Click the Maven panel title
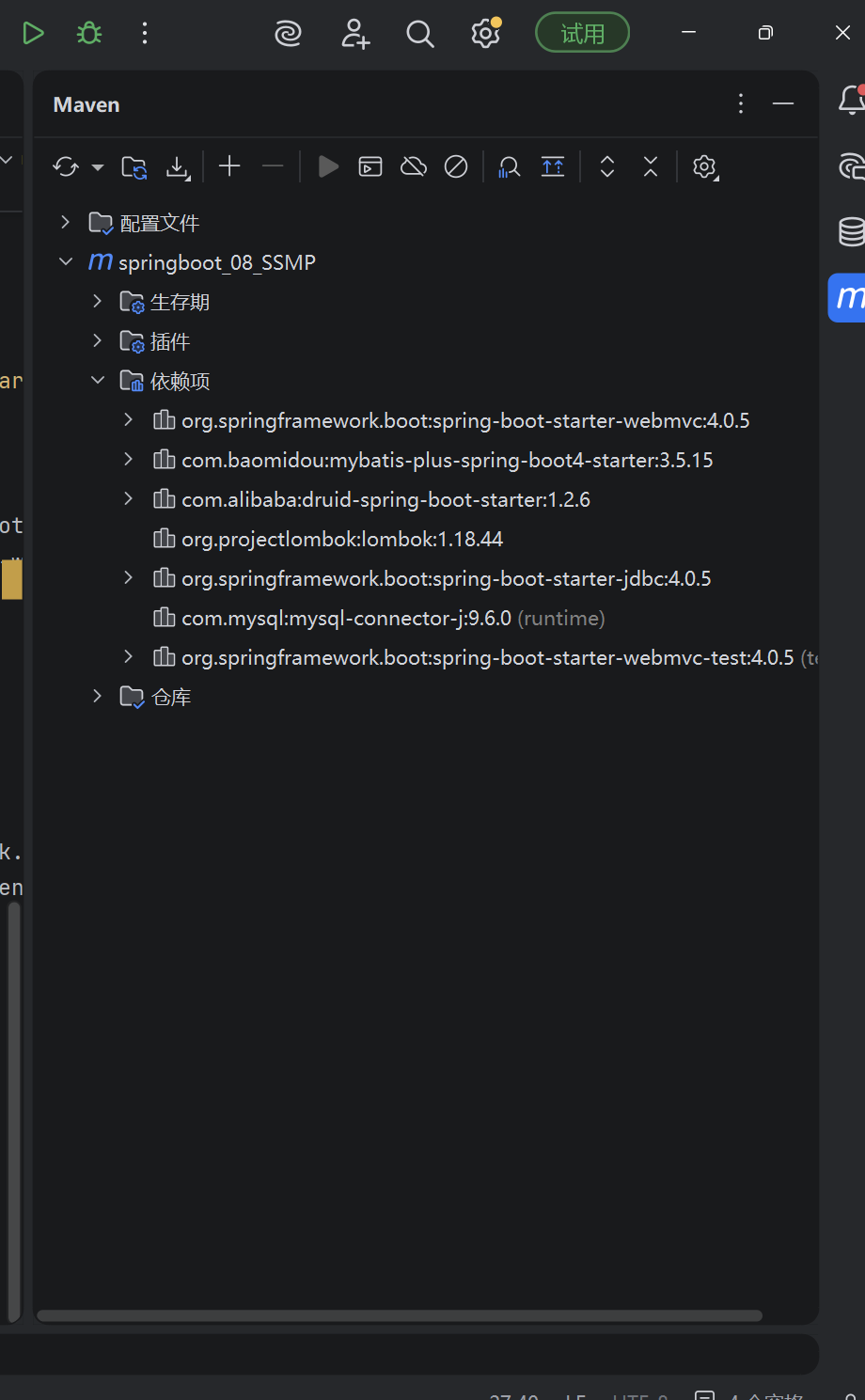This screenshot has width=865, height=1400. tap(86, 104)
